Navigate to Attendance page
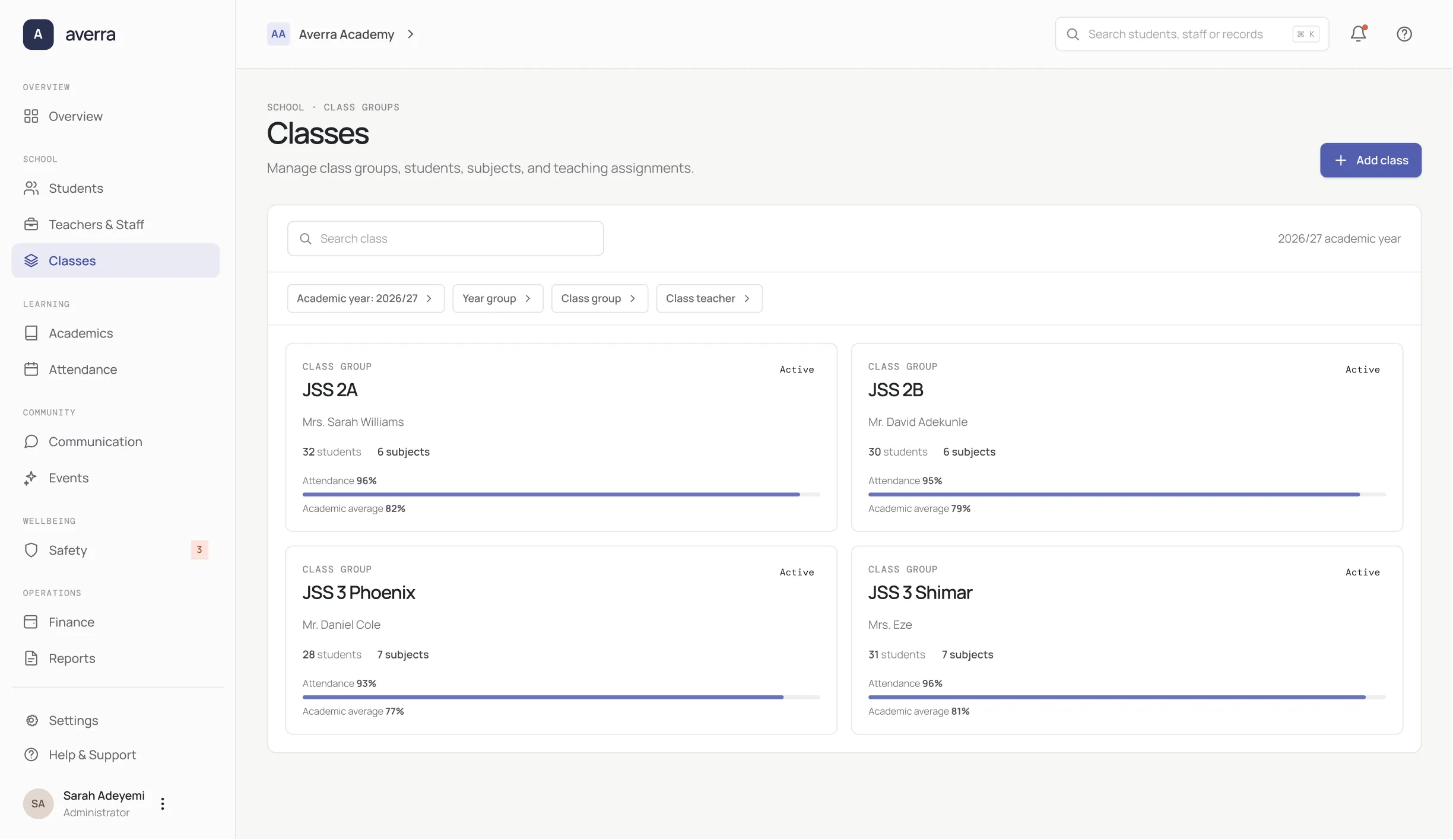1453x840 pixels. click(116, 370)
